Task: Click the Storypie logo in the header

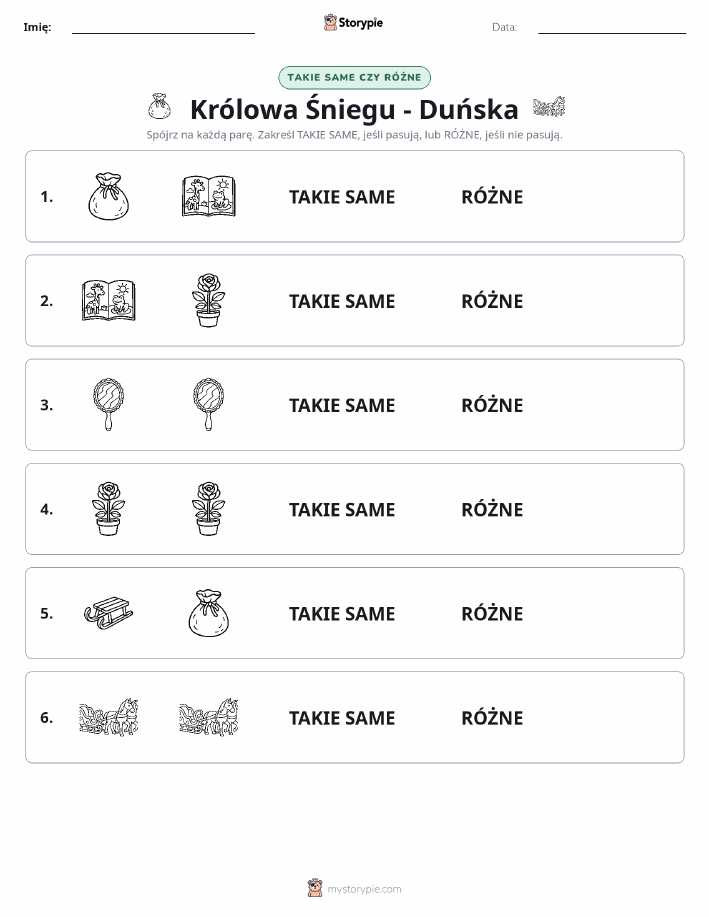Action: pos(353,23)
